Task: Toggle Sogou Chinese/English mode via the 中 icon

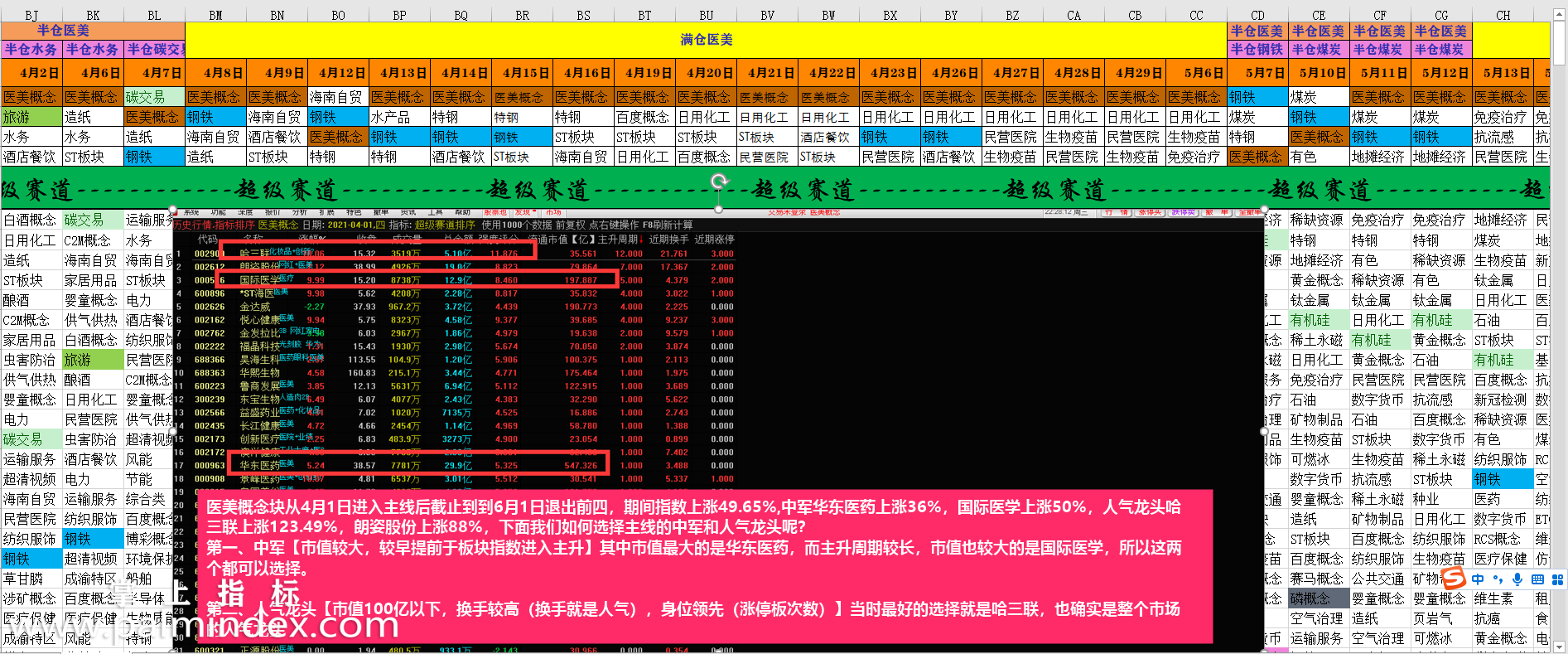Action: point(1478,579)
